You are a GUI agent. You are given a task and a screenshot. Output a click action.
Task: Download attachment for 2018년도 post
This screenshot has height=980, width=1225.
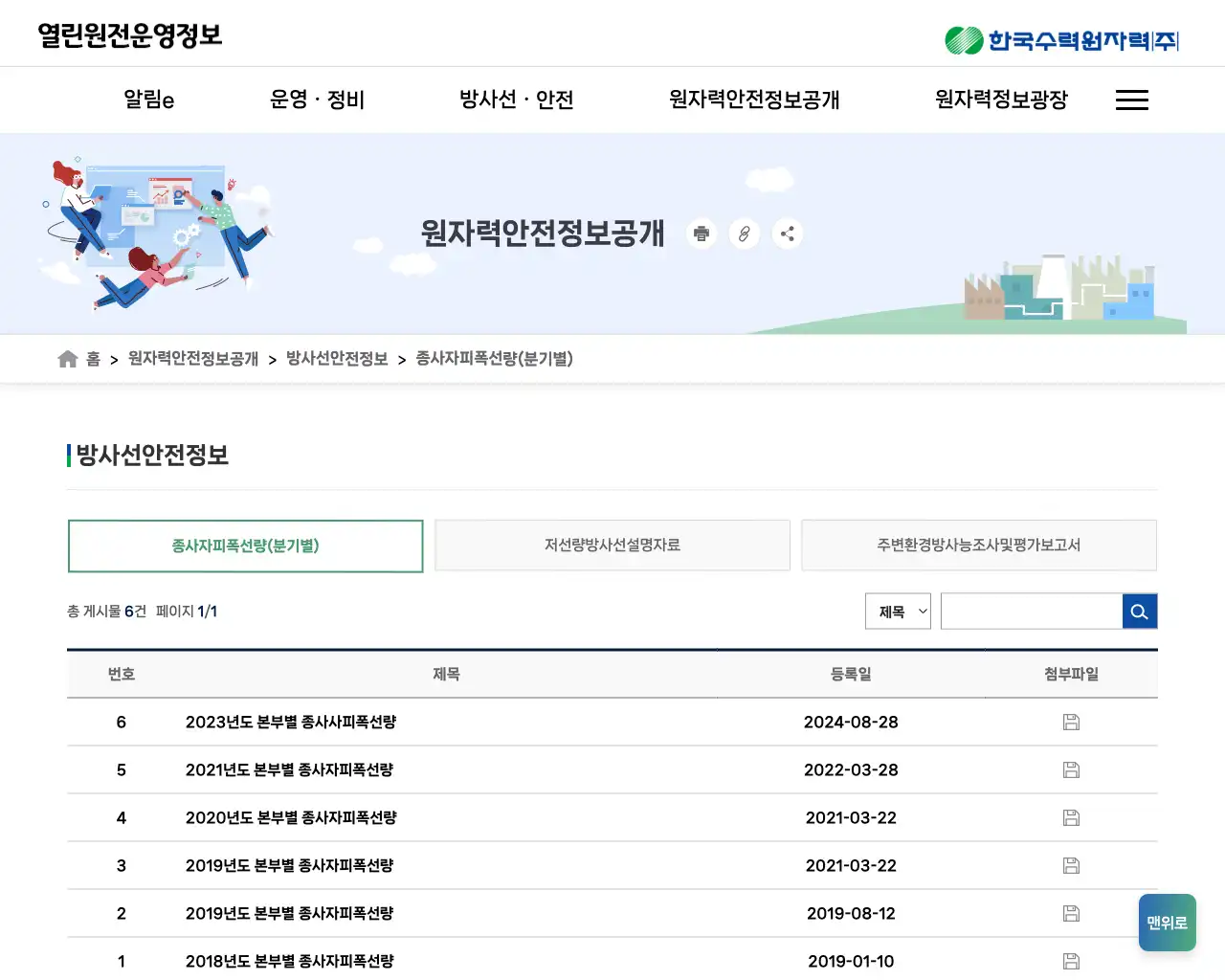1071,961
